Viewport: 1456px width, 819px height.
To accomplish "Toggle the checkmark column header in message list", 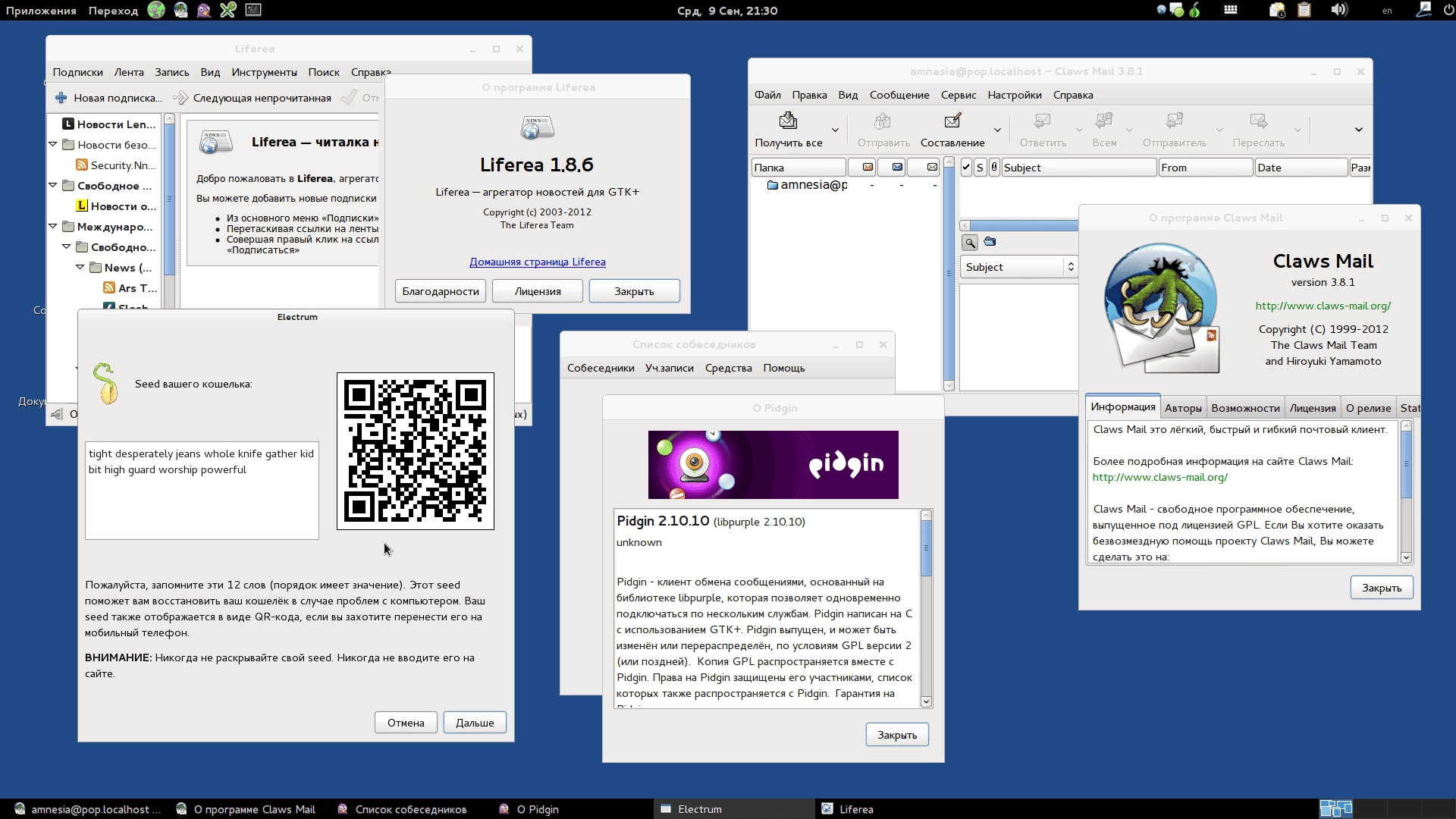I will tap(966, 168).
